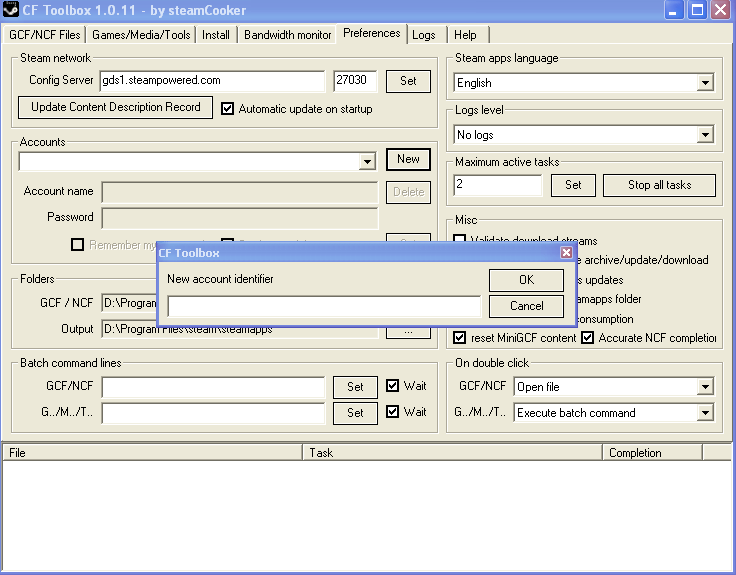Click the G../M../T.. batch command field
The image size is (736, 575).
pos(213,413)
